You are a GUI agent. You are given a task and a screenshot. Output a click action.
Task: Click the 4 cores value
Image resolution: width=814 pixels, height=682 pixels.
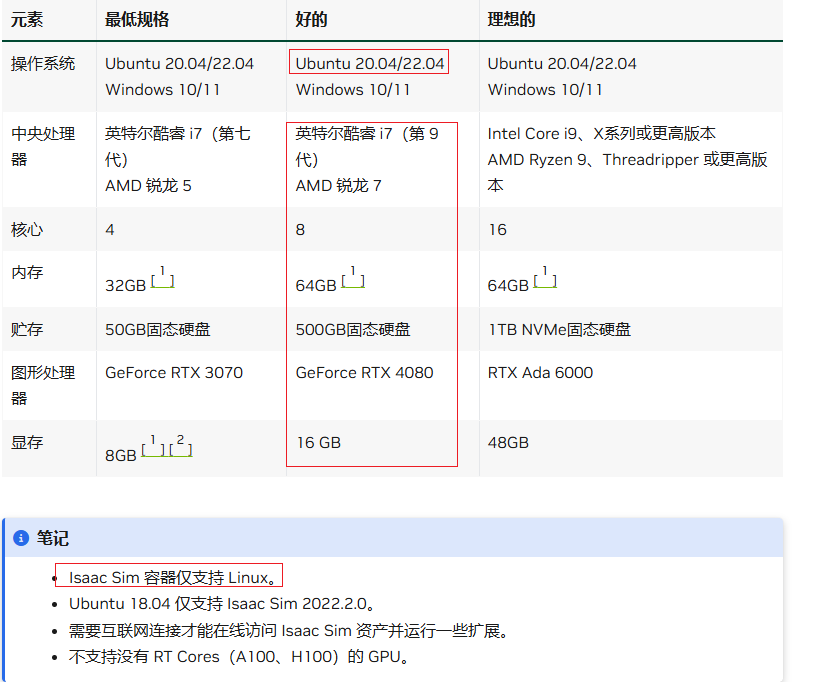click(110, 229)
